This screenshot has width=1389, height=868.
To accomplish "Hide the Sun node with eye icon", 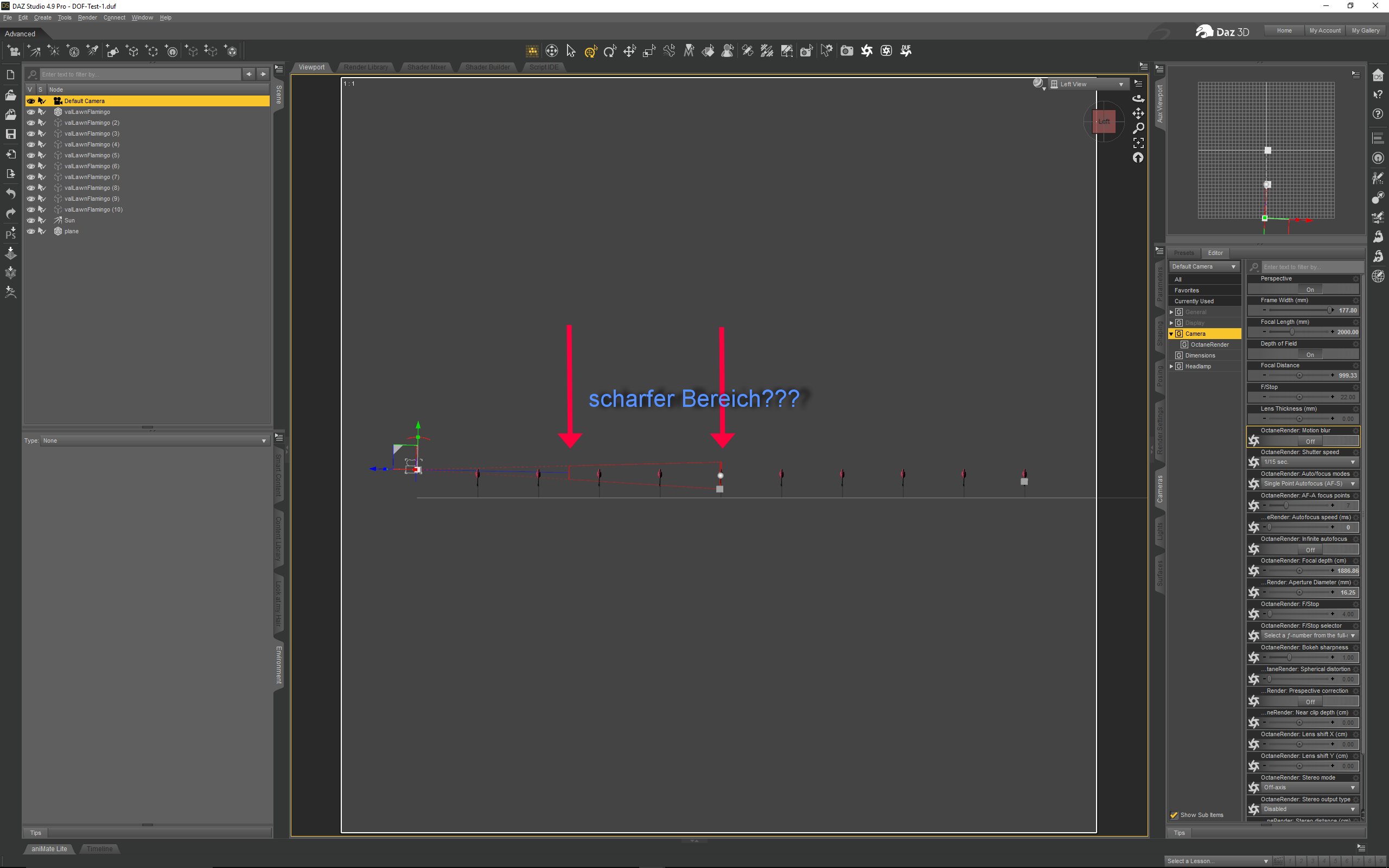I will [30, 220].
